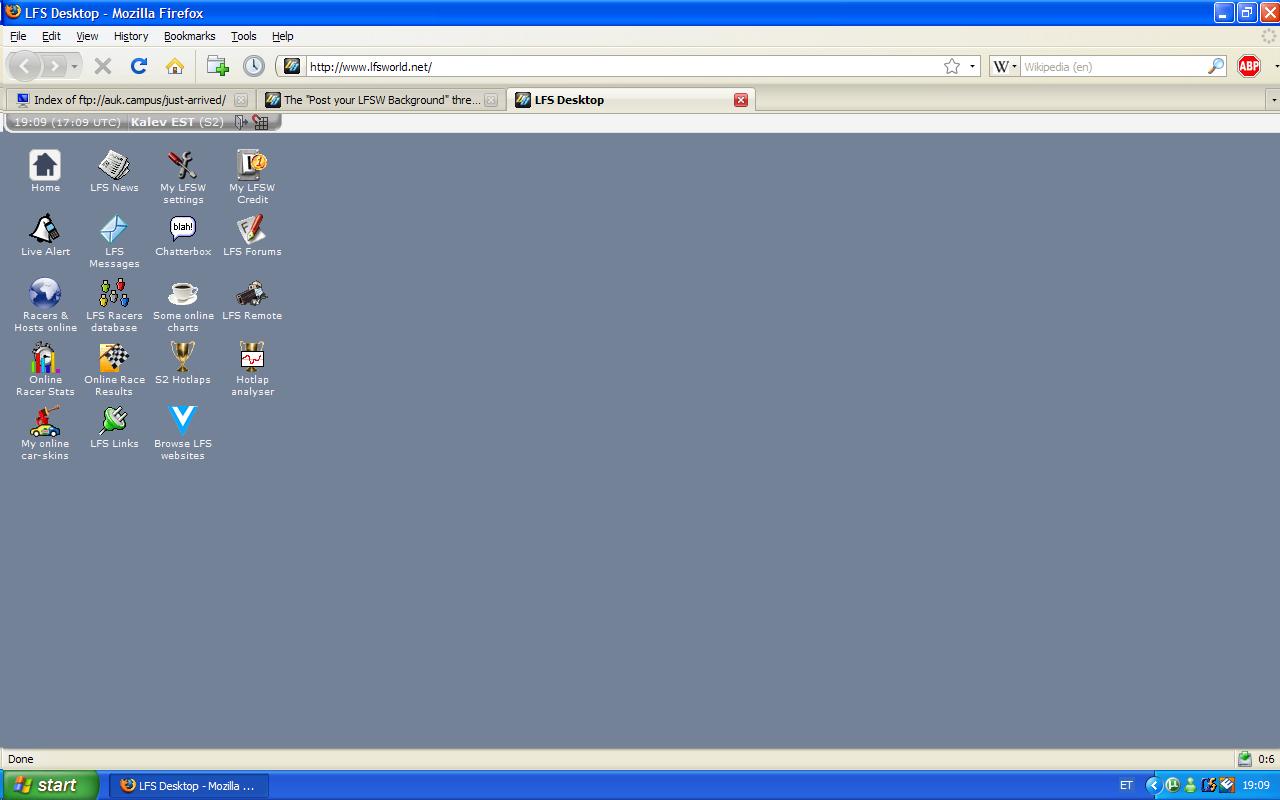This screenshot has height=800, width=1280.
Task: Launch the LFS Remote icon
Action: click(252, 293)
